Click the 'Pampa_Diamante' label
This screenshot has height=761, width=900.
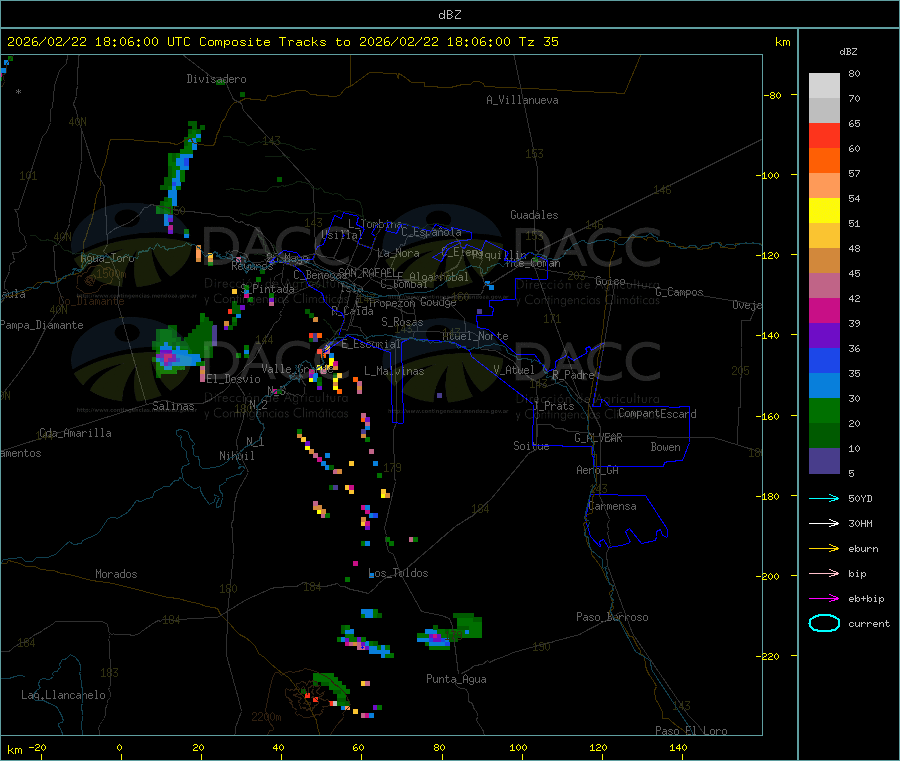pyautogui.click(x=41, y=325)
